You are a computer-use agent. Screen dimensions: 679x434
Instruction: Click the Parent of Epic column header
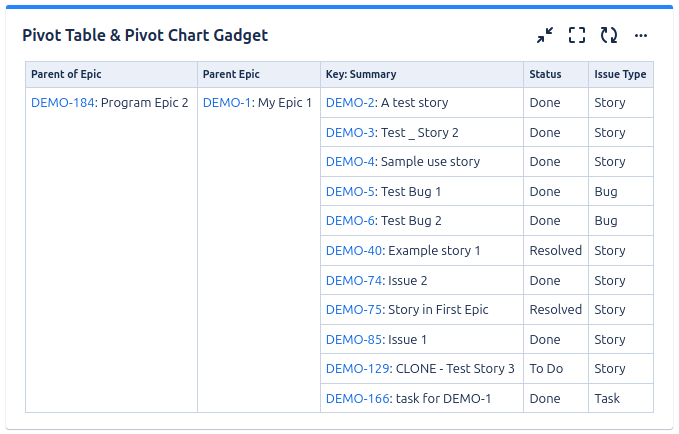66,74
